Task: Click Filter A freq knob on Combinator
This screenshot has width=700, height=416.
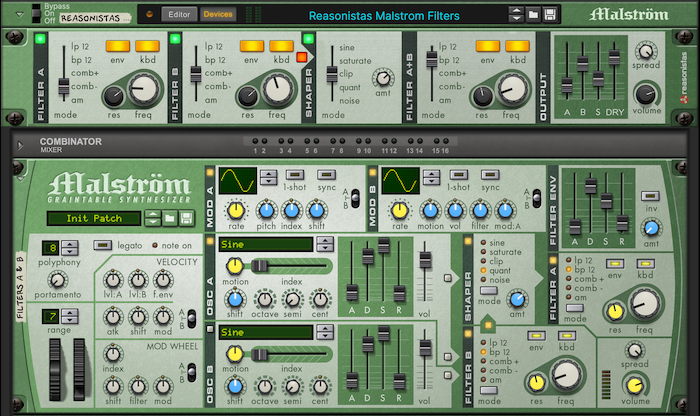Action: pos(143,88)
